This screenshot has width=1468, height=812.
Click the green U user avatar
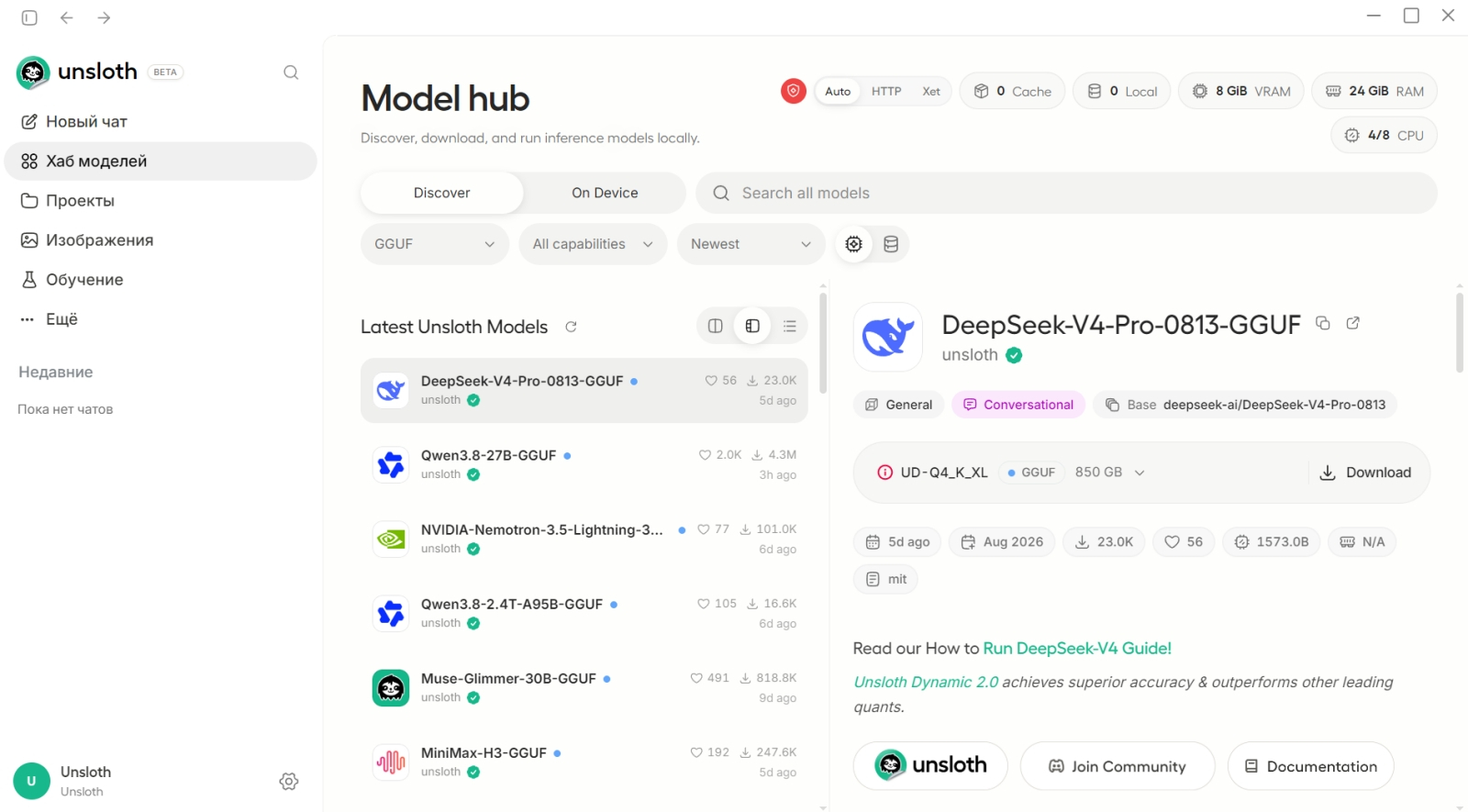pos(31,782)
